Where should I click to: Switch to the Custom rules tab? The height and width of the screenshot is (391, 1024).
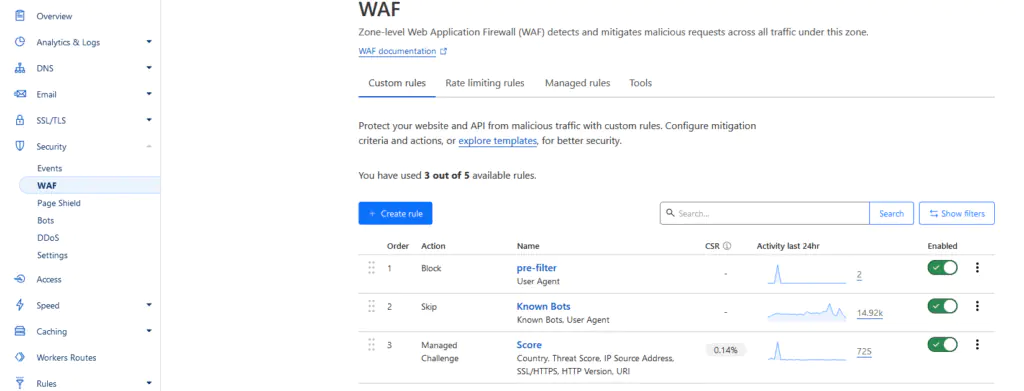[397, 83]
